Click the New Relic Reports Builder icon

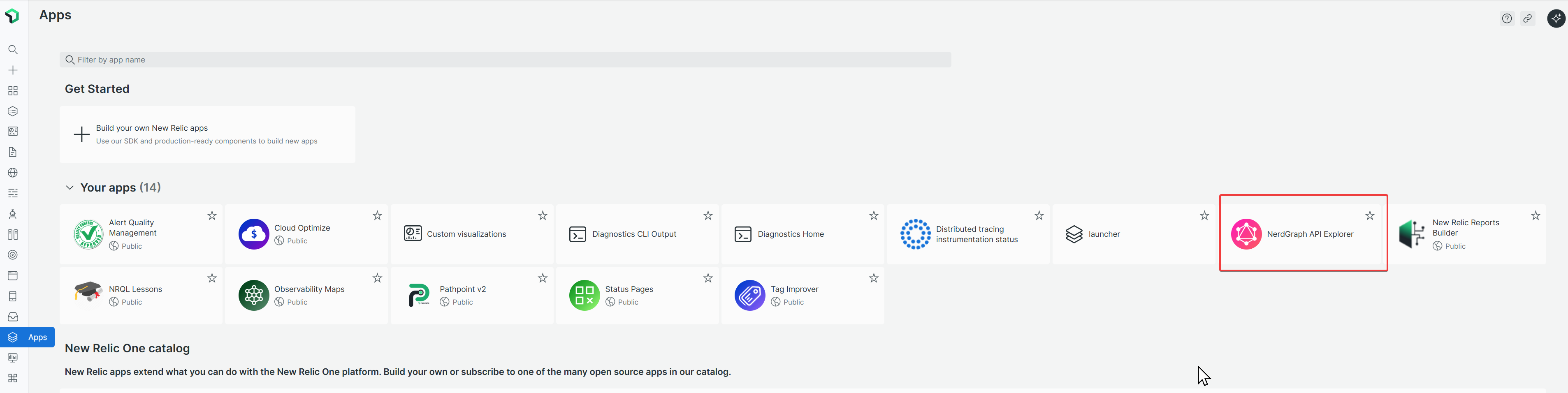tap(1412, 234)
